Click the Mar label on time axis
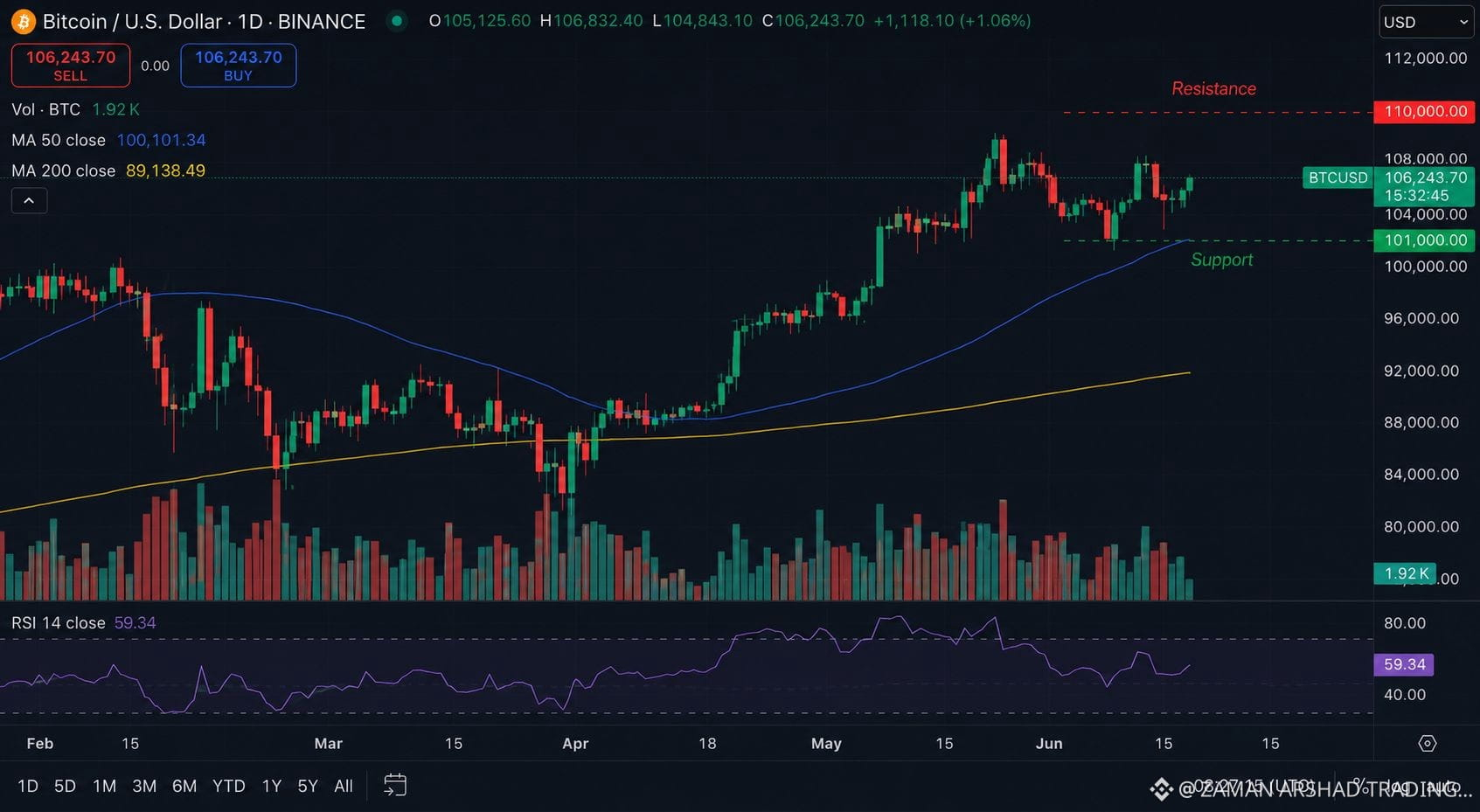The image size is (1480, 812). (x=328, y=744)
